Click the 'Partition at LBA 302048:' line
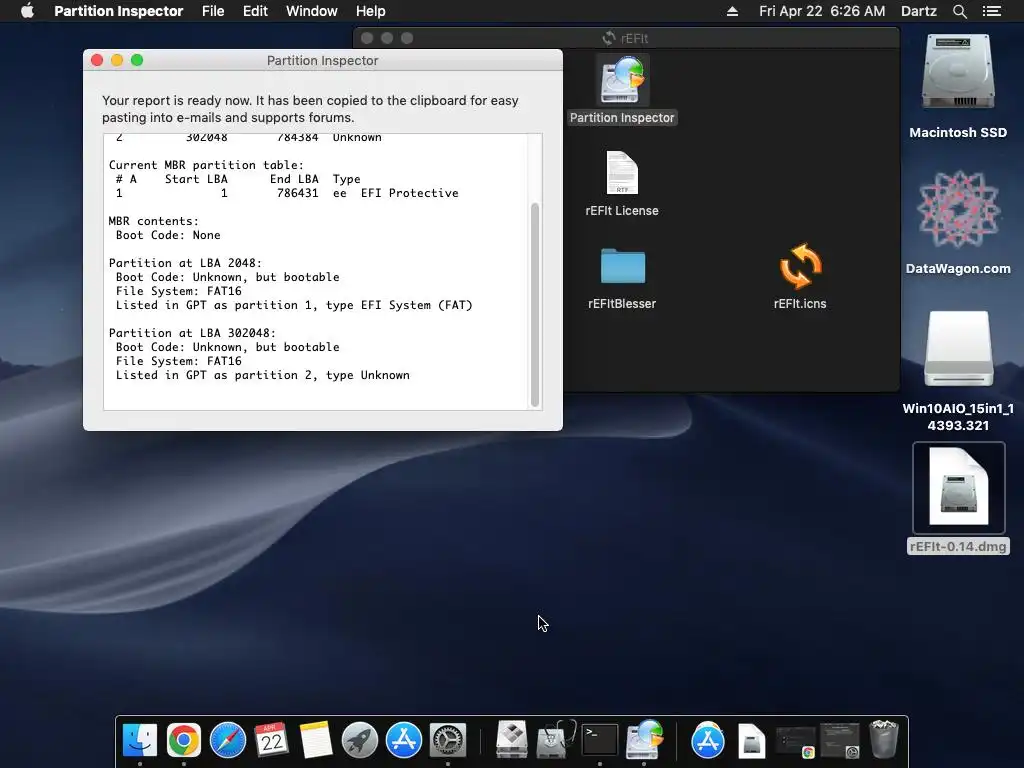This screenshot has width=1024, height=768. pos(192,333)
